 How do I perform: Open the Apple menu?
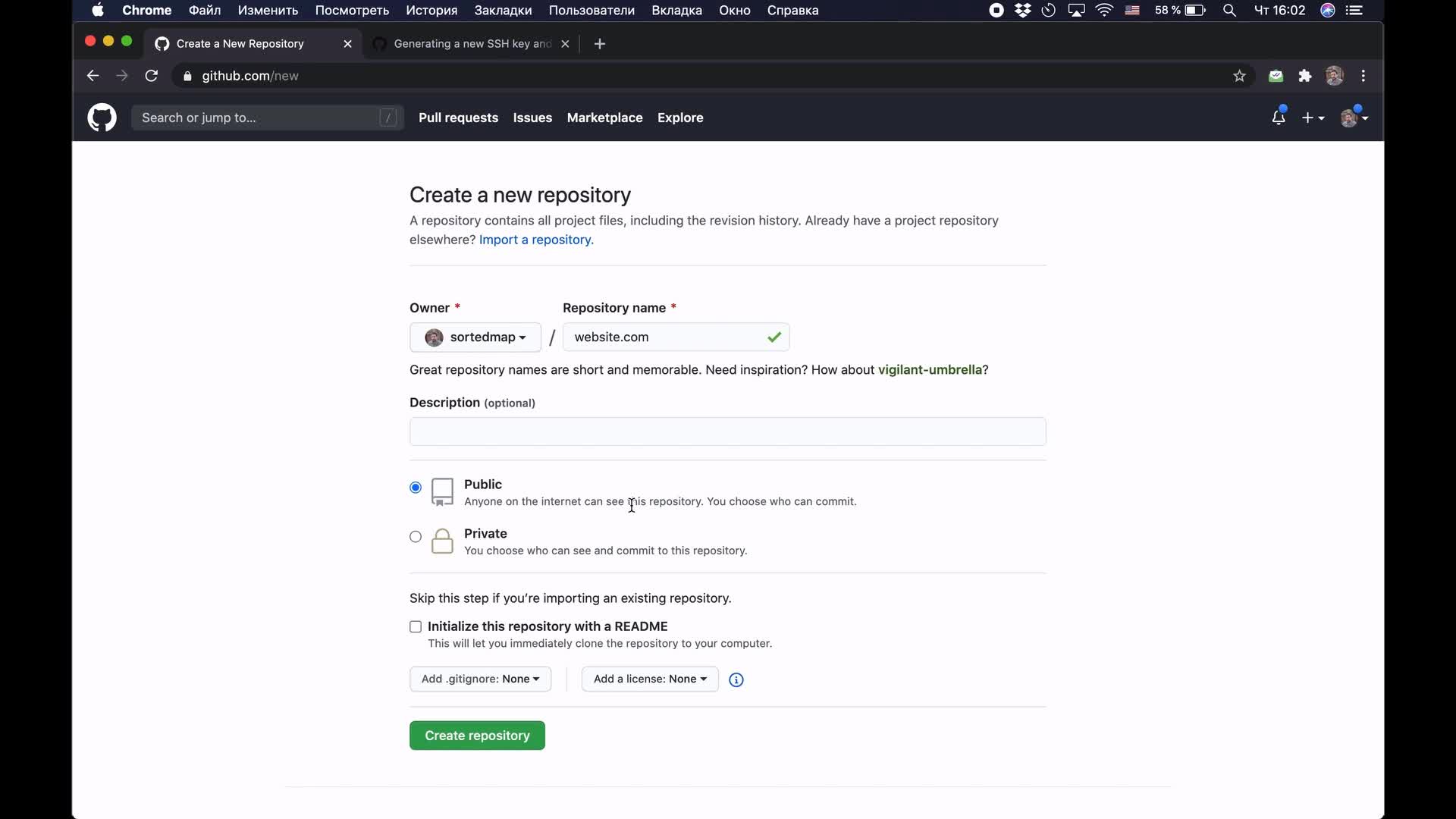click(x=98, y=11)
